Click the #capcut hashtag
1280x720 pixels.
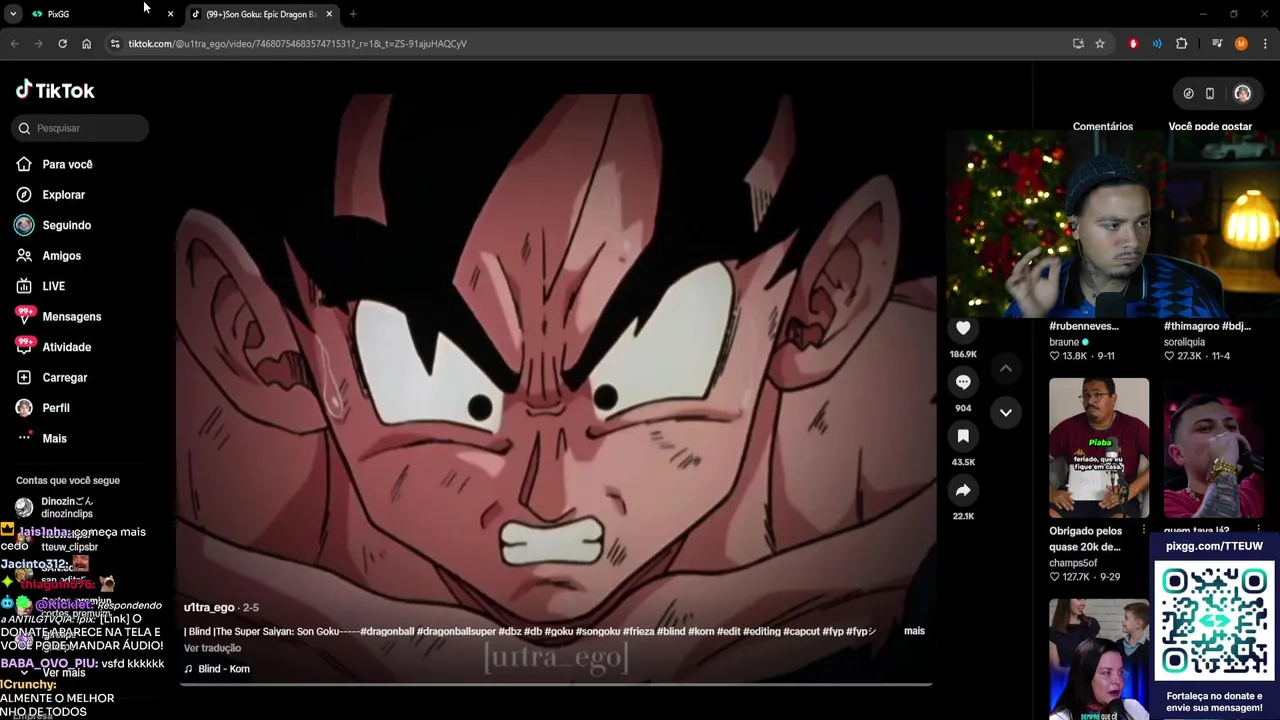801,631
